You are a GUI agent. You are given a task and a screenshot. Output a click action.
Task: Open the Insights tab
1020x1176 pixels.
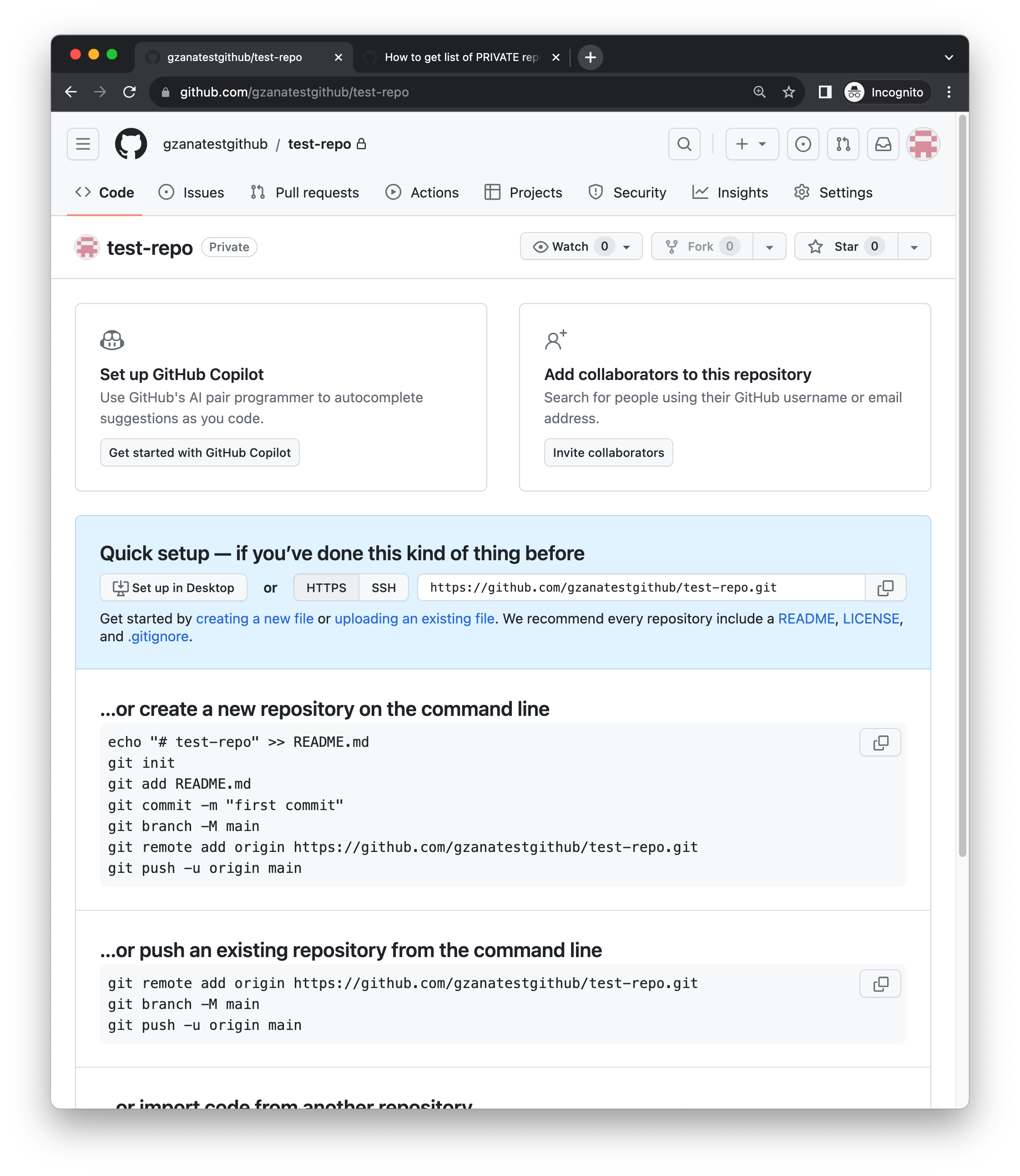coord(730,193)
